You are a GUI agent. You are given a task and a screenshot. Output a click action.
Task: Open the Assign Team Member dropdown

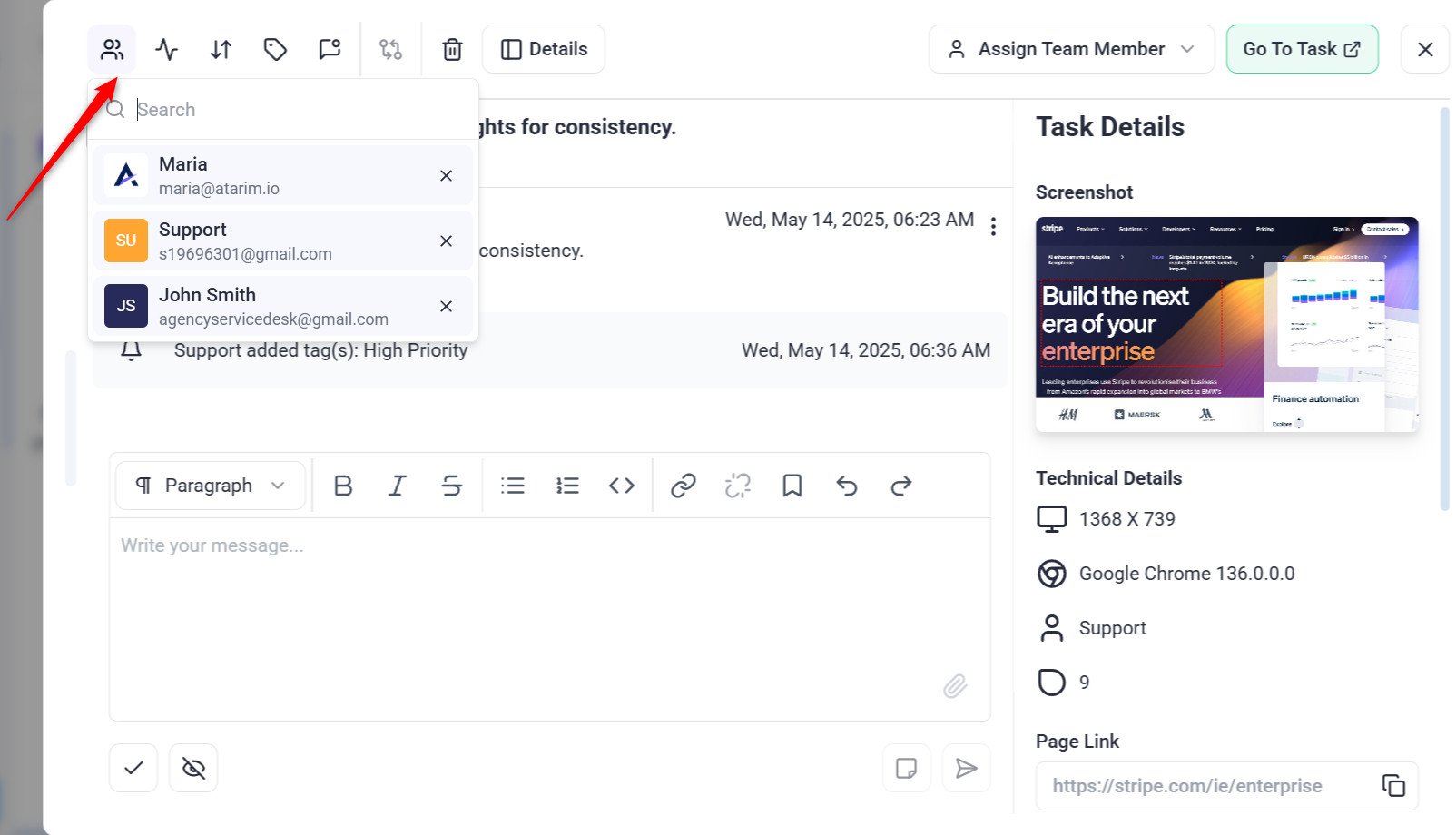(x=1071, y=49)
